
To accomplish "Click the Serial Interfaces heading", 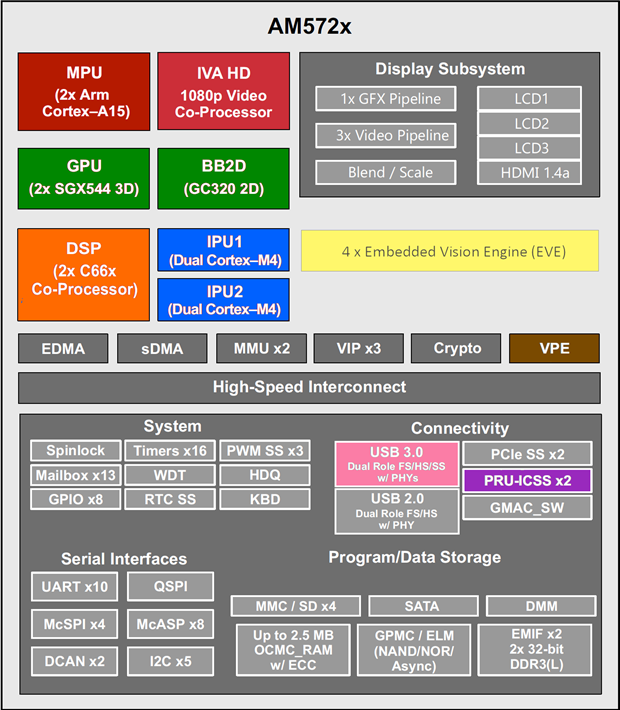I will point(124,559).
